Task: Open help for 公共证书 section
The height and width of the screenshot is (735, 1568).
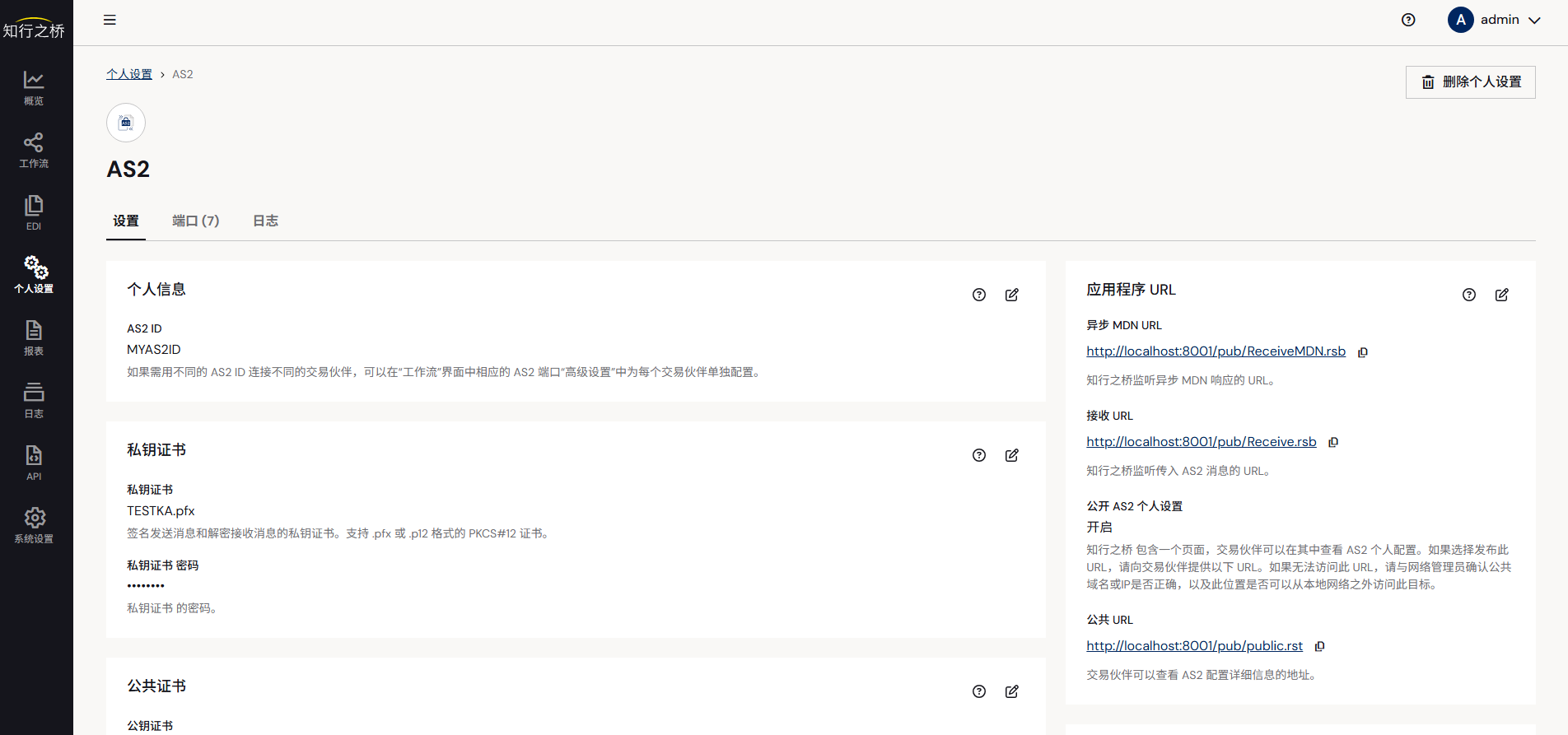Action: point(979,691)
